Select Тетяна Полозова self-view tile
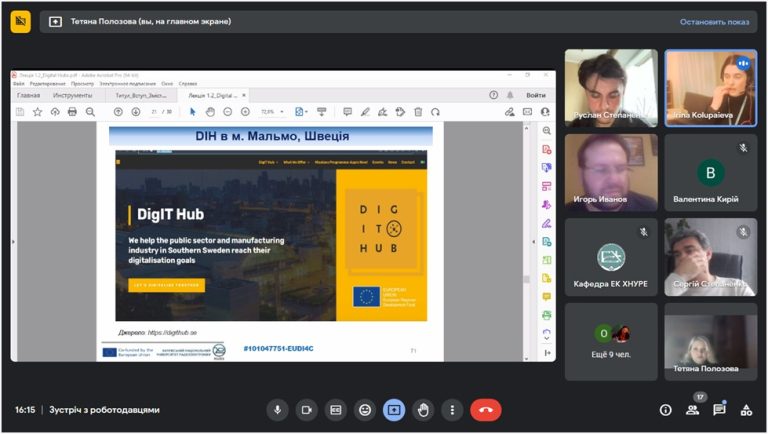 coord(711,341)
